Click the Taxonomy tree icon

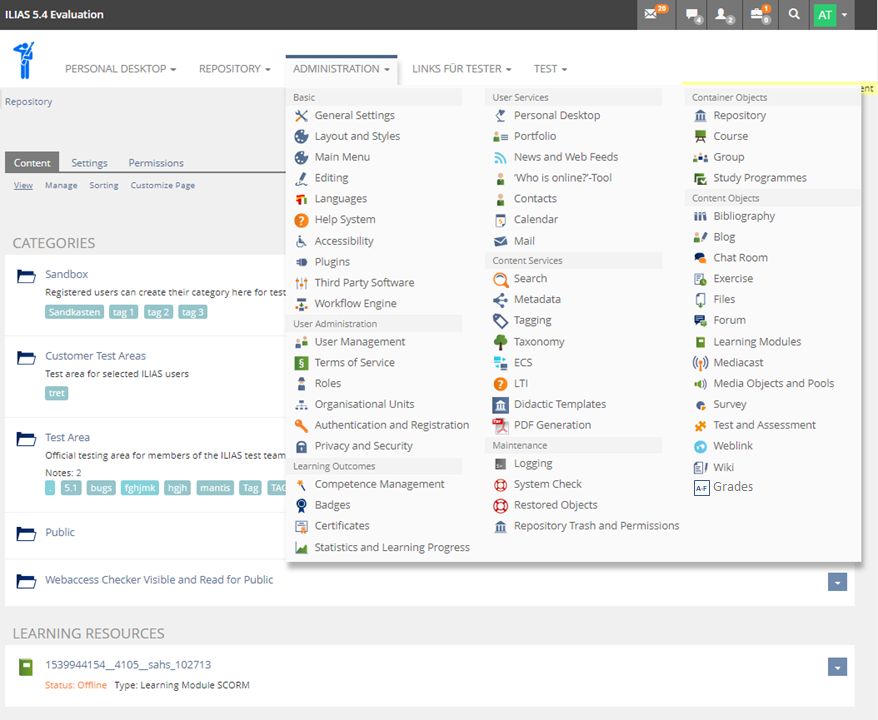coord(501,342)
